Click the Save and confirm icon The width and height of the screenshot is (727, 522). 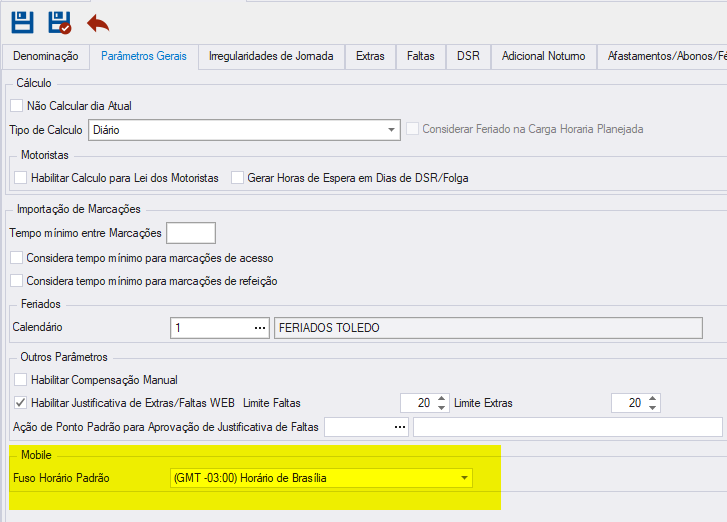tap(59, 22)
